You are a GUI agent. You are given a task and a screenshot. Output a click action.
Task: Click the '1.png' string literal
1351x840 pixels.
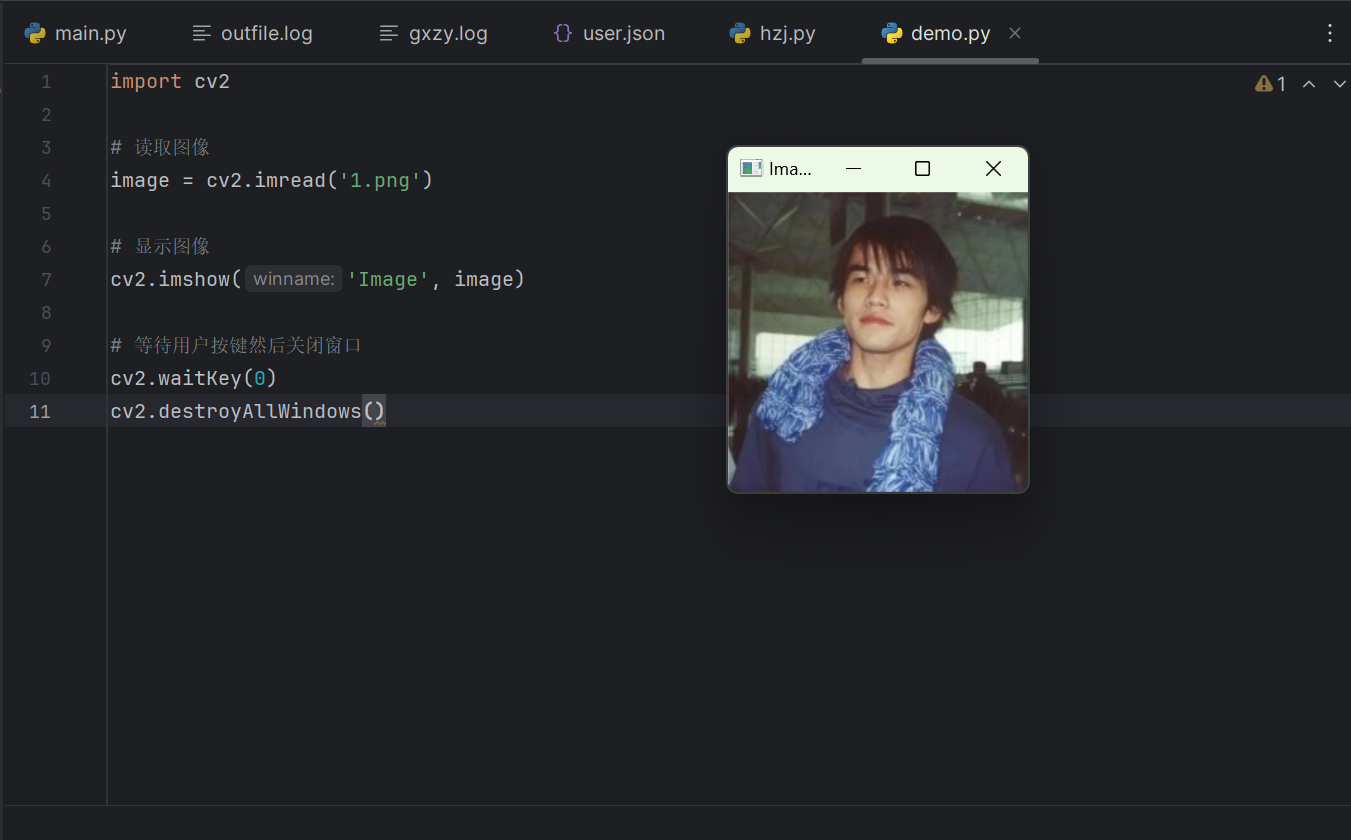(380, 181)
